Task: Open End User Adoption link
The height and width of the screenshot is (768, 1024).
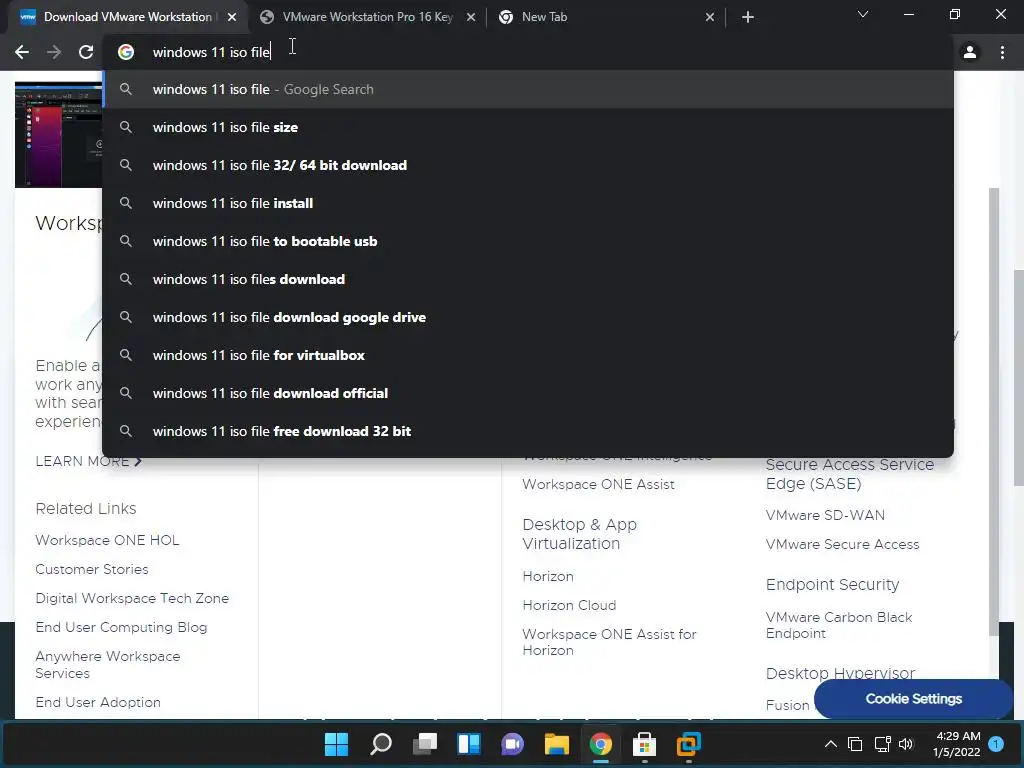Action: [98, 702]
